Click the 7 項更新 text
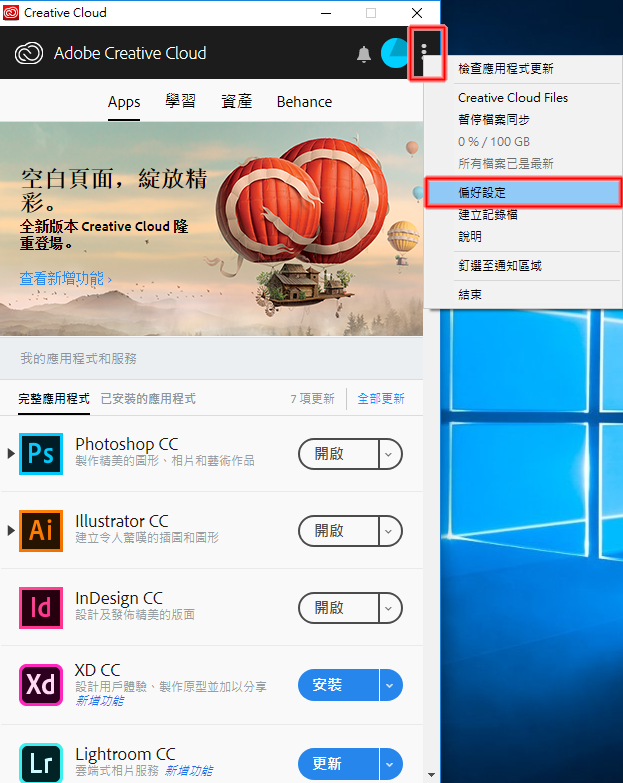This screenshot has height=783, width=623. [312, 398]
